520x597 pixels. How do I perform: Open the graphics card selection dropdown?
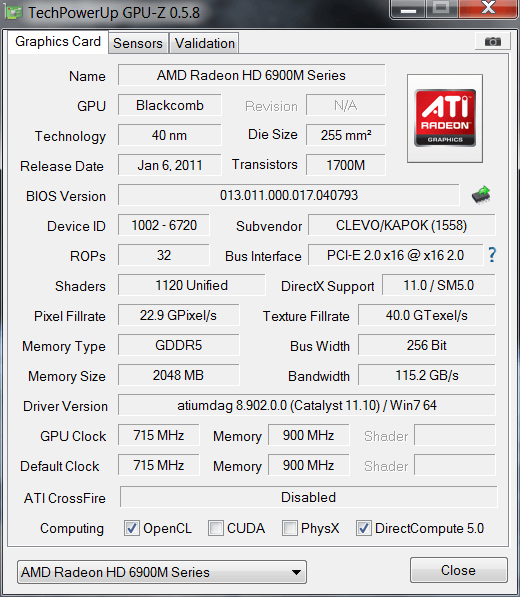click(x=162, y=572)
